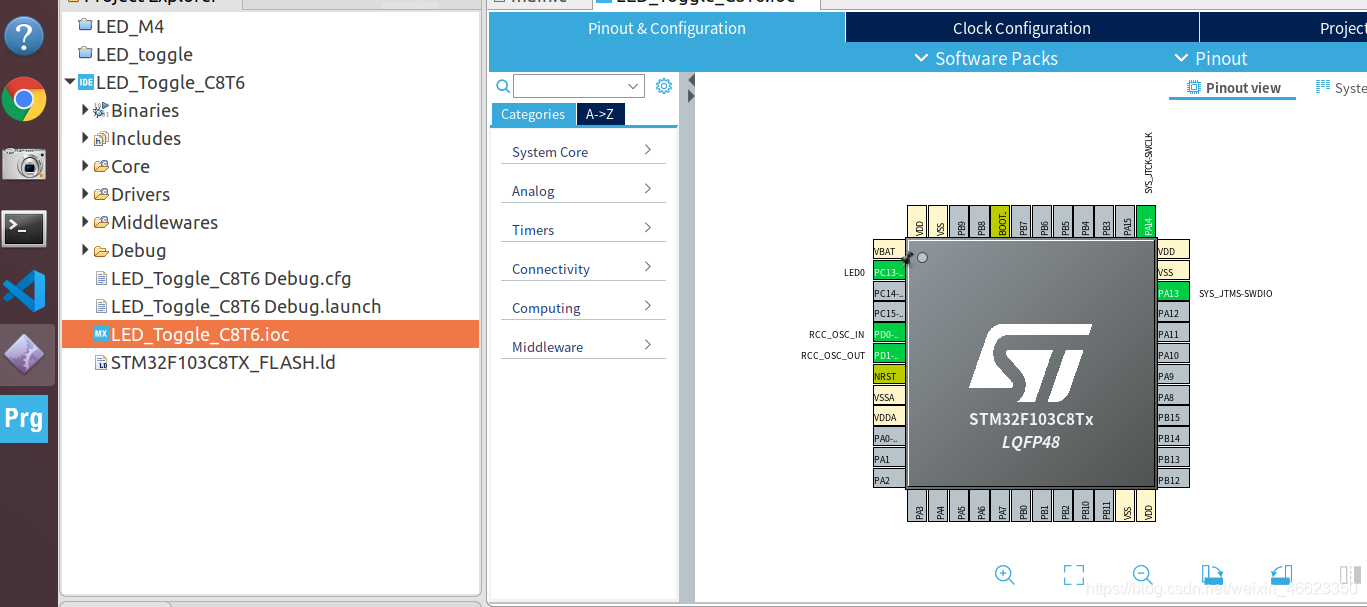Collapse the categories panel with top arrow
The width and height of the screenshot is (1367, 607).
click(690, 79)
